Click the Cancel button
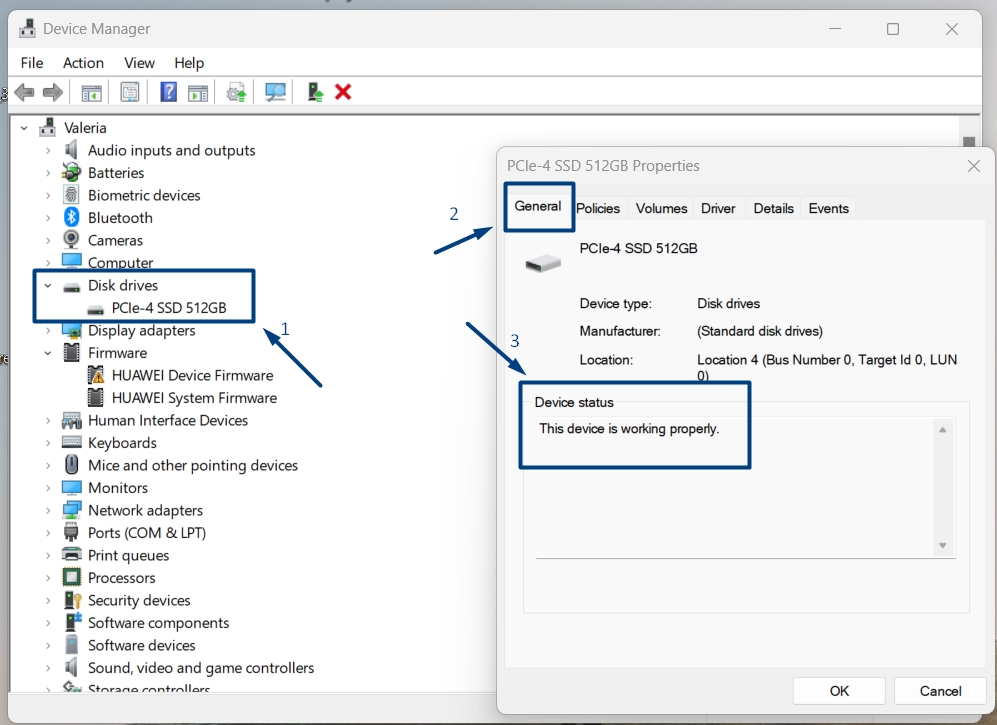The height and width of the screenshot is (725, 997). click(939, 691)
